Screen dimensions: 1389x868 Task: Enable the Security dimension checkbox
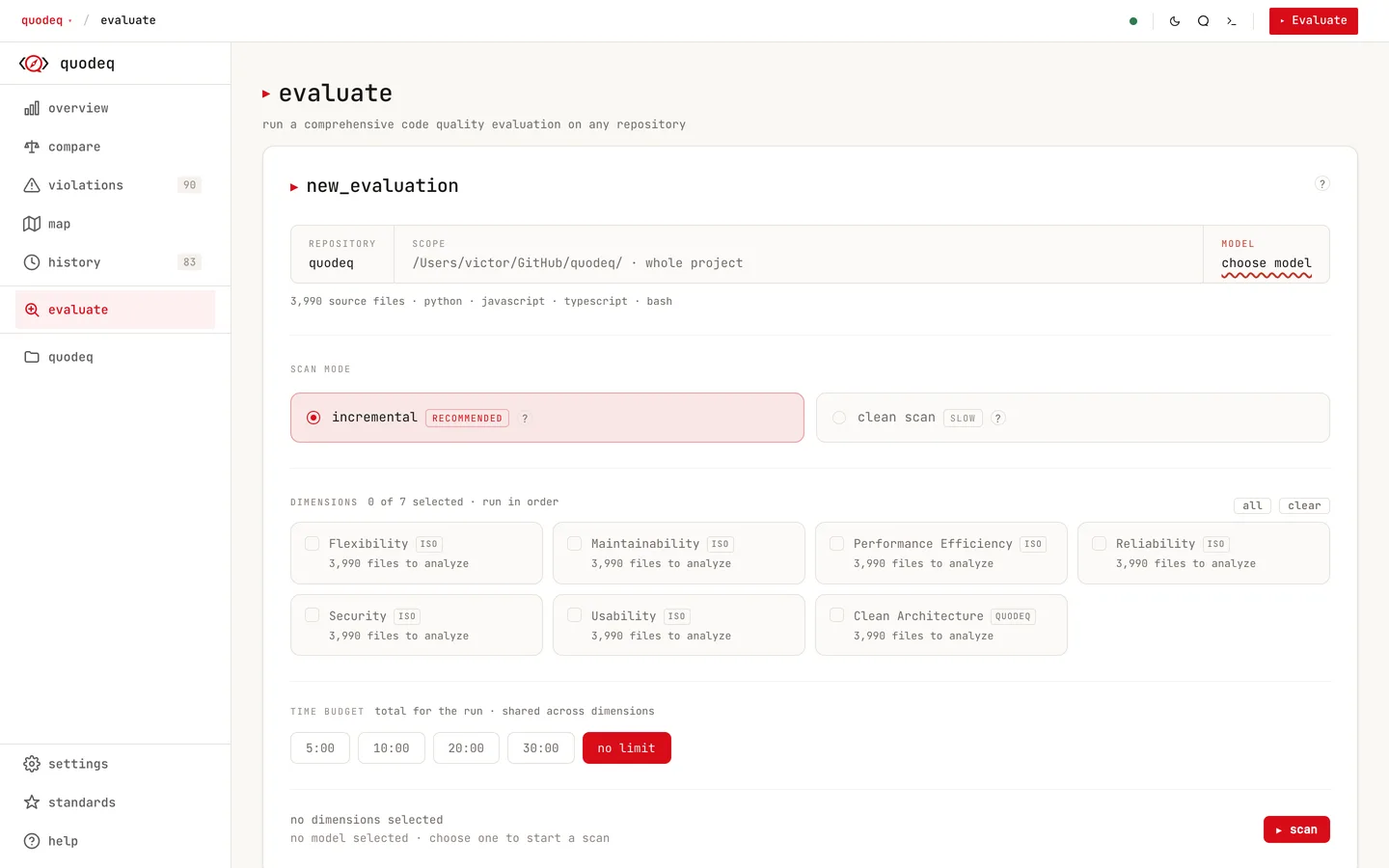(313, 615)
